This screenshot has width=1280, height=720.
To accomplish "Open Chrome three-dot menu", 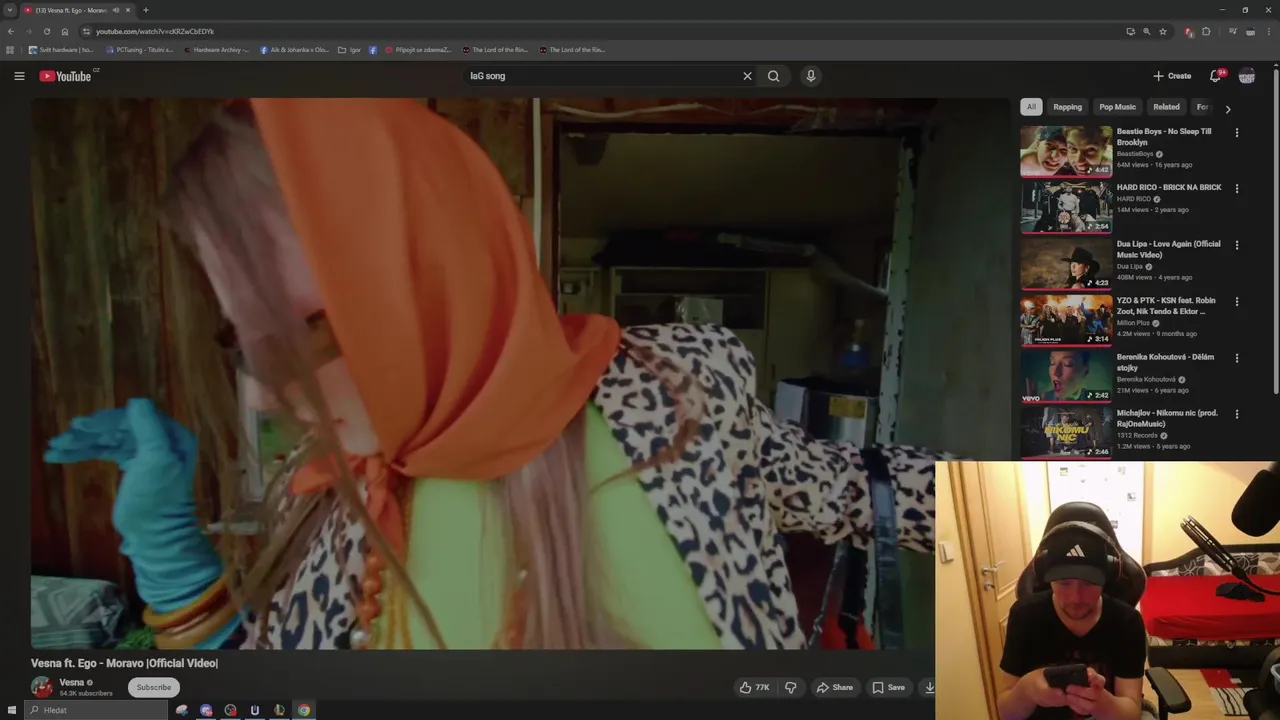I will [x=1267, y=31].
